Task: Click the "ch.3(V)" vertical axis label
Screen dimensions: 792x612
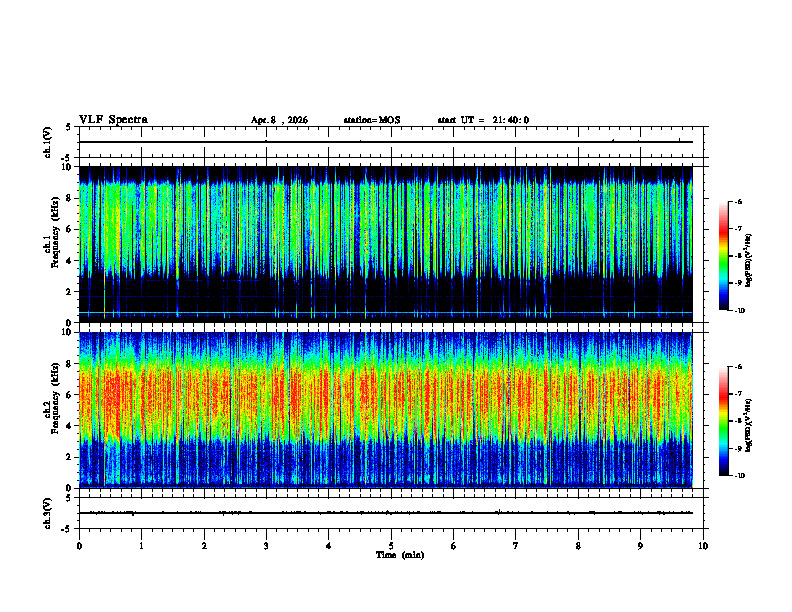Action: coord(48,513)
